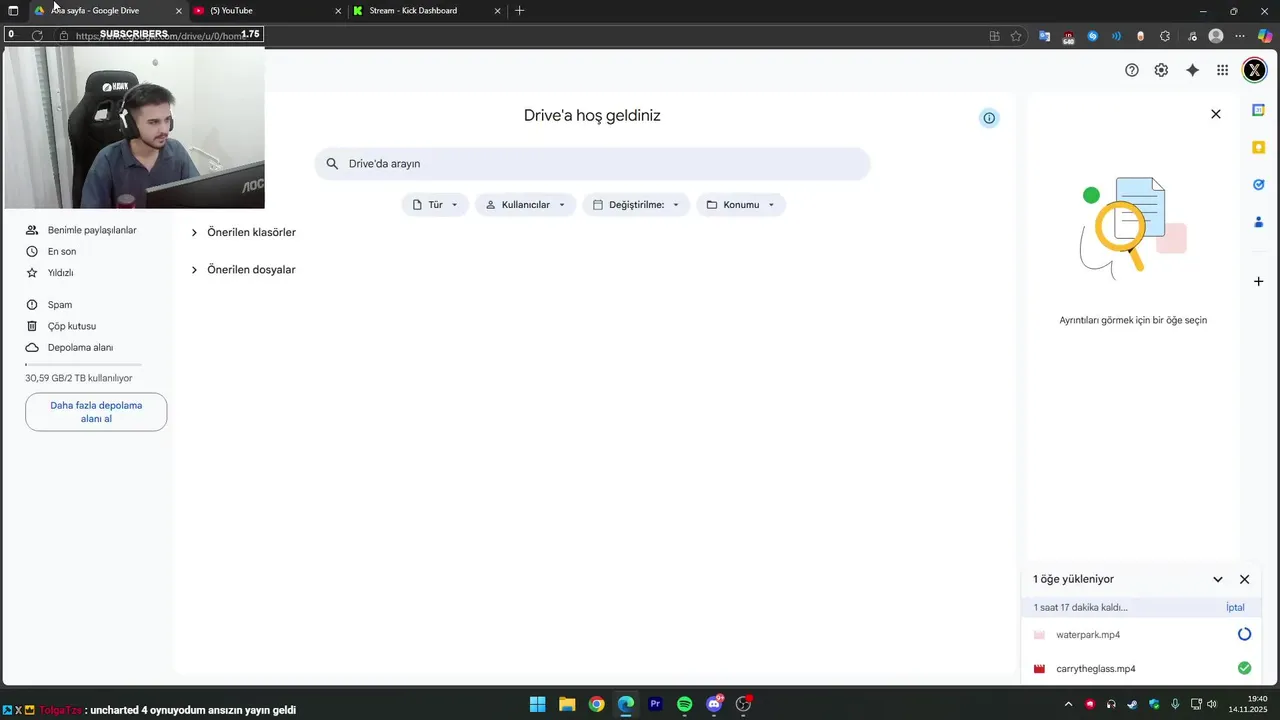The height and width of the screenshot is (720, 1280).
Task: Click the Google Translate extension icon
Action: pos(1044,36)
